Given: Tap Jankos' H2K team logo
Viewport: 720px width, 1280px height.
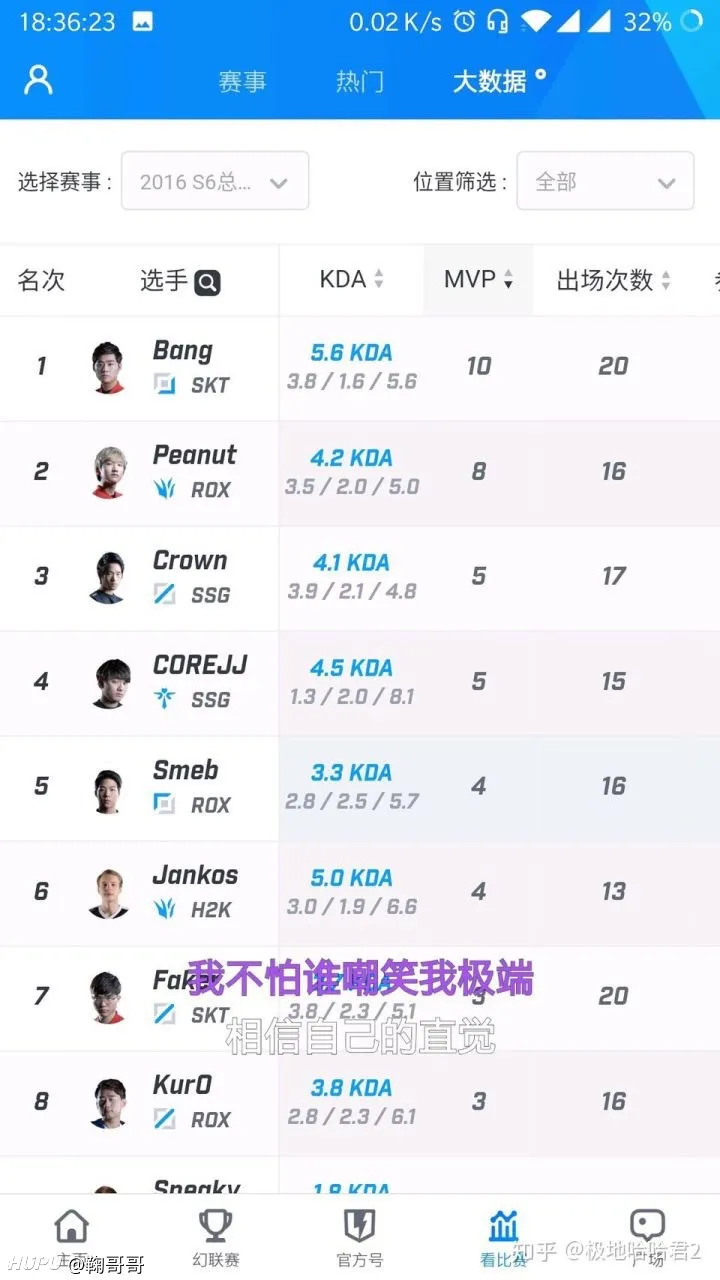Looking at the screenshot, I should (164, 909).
